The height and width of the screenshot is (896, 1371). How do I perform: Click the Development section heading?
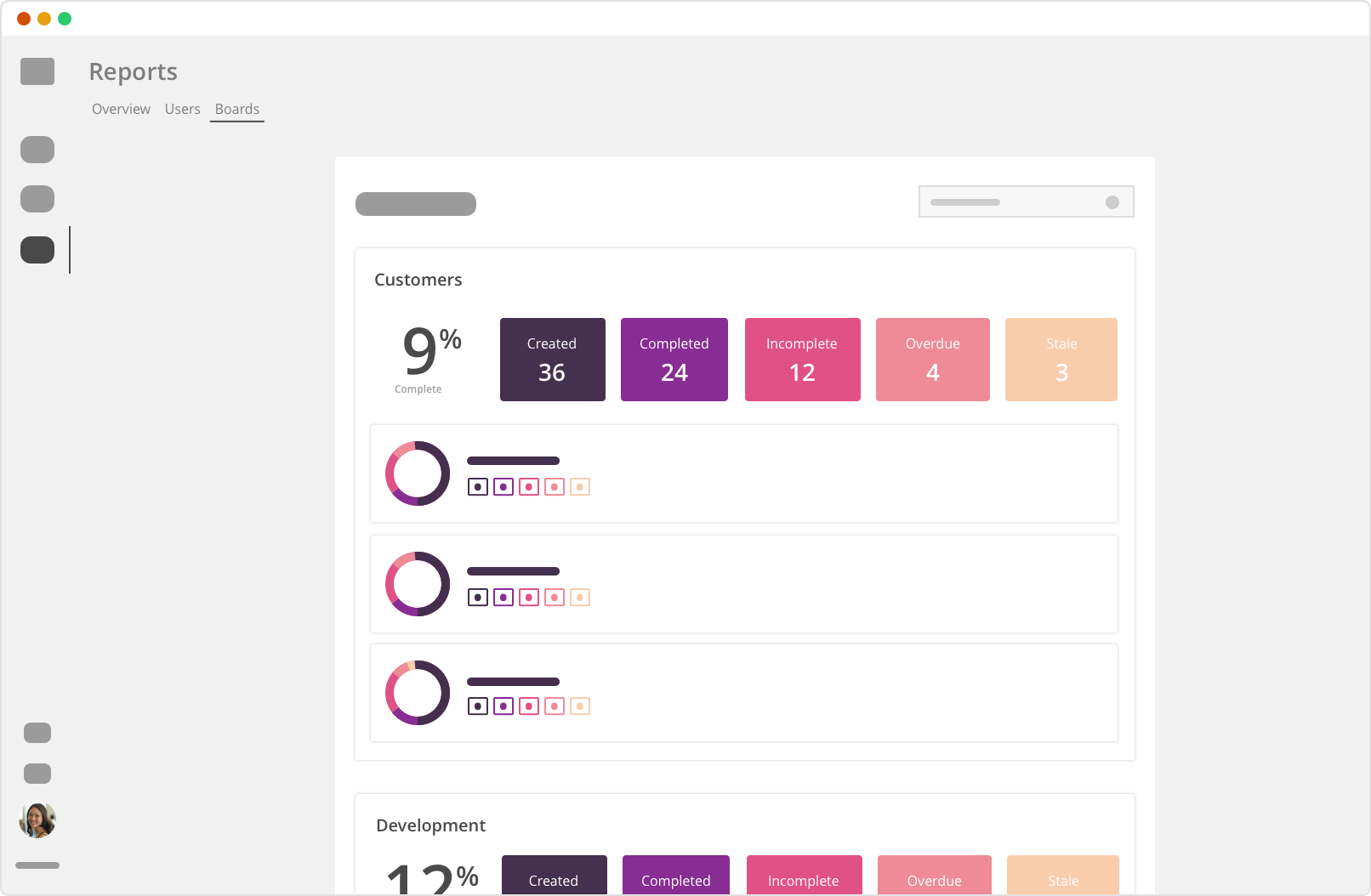pyautogui.click(x=431, y=825)
